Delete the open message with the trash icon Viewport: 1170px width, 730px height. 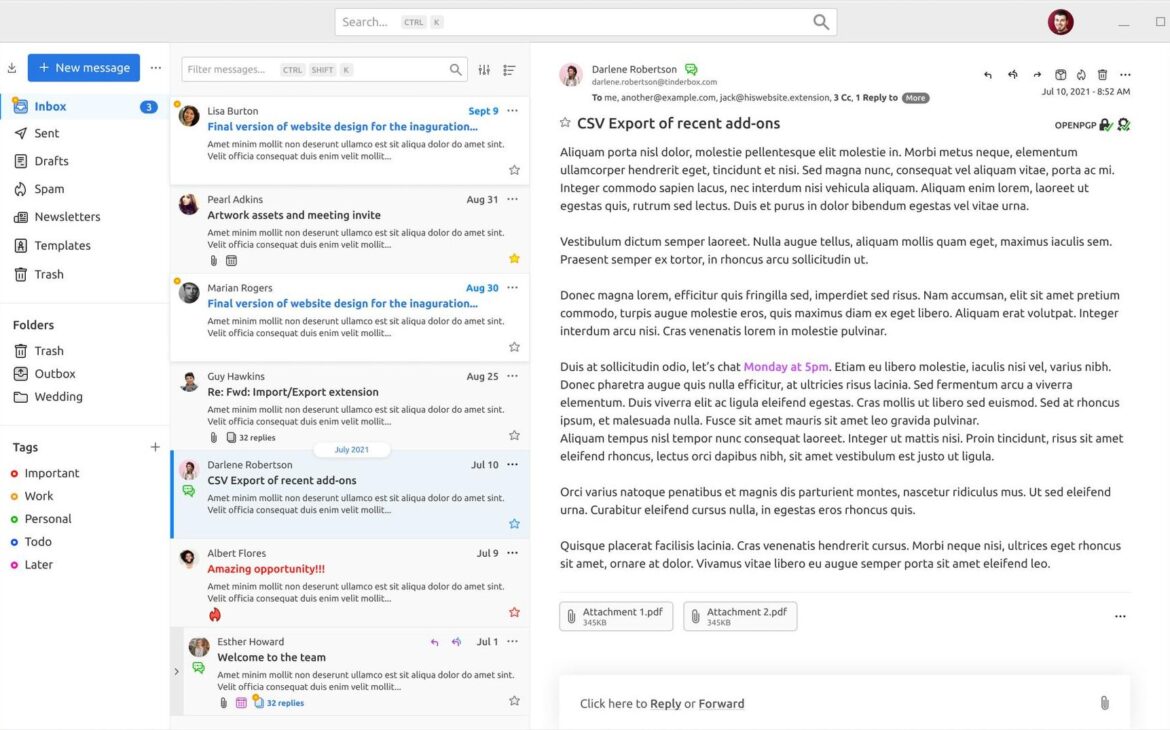[x=1102, y=75]
